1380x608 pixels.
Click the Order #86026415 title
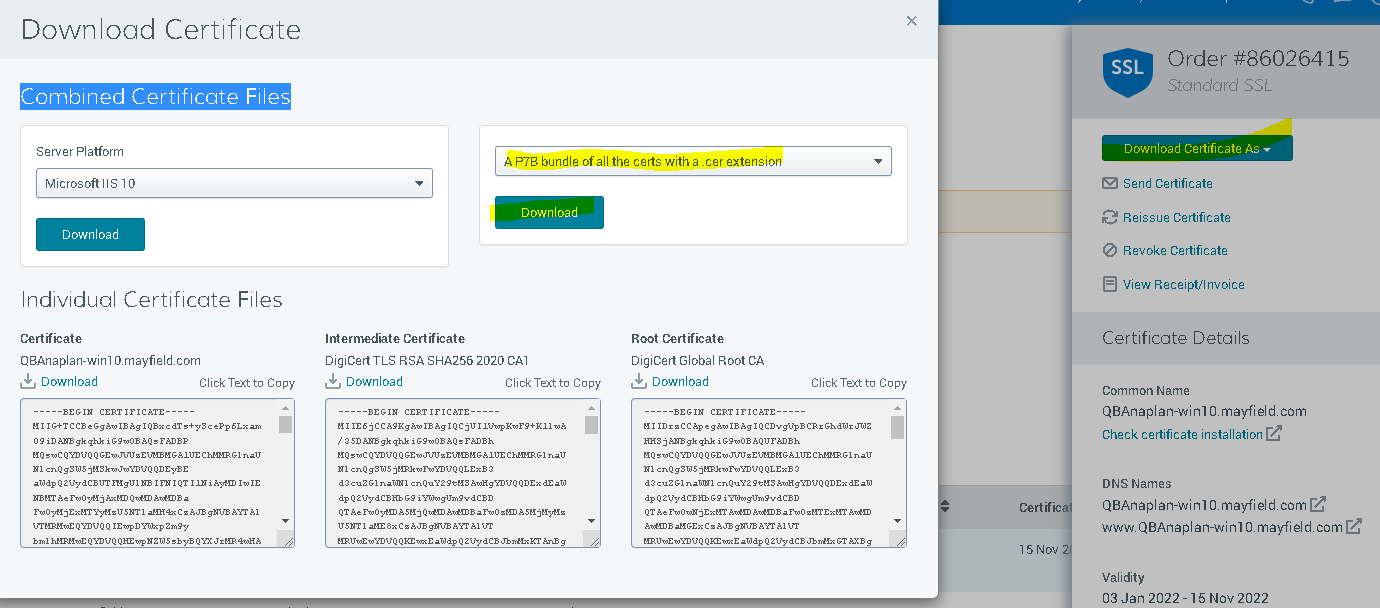pyautogui.click(x=1258, y=59)
